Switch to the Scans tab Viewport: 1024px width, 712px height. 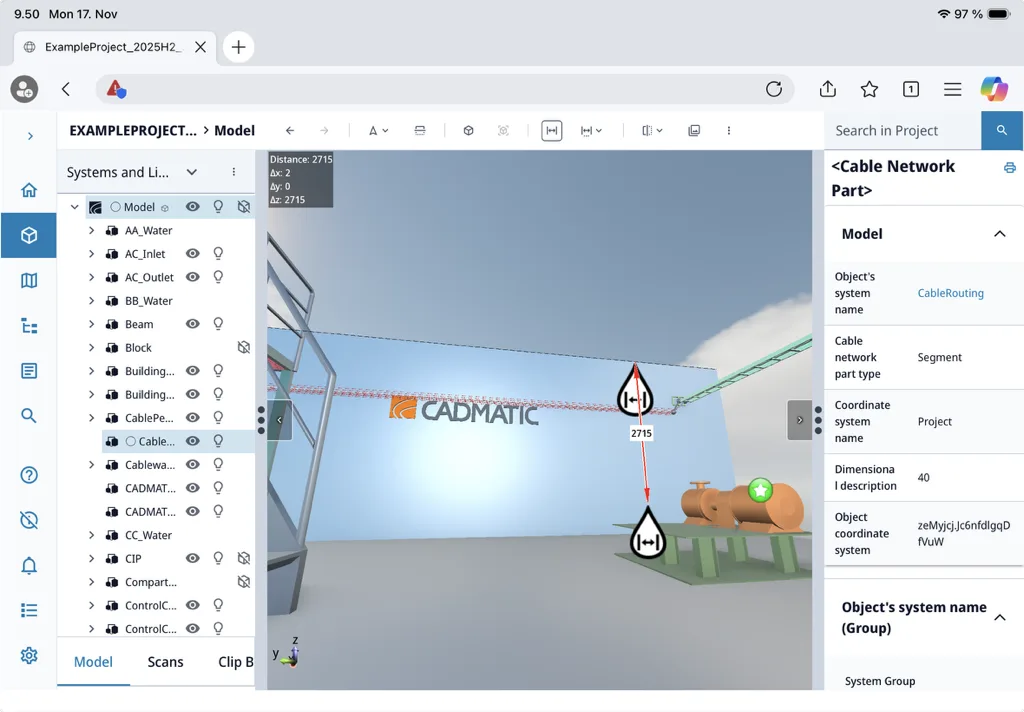tap(165, 662)
